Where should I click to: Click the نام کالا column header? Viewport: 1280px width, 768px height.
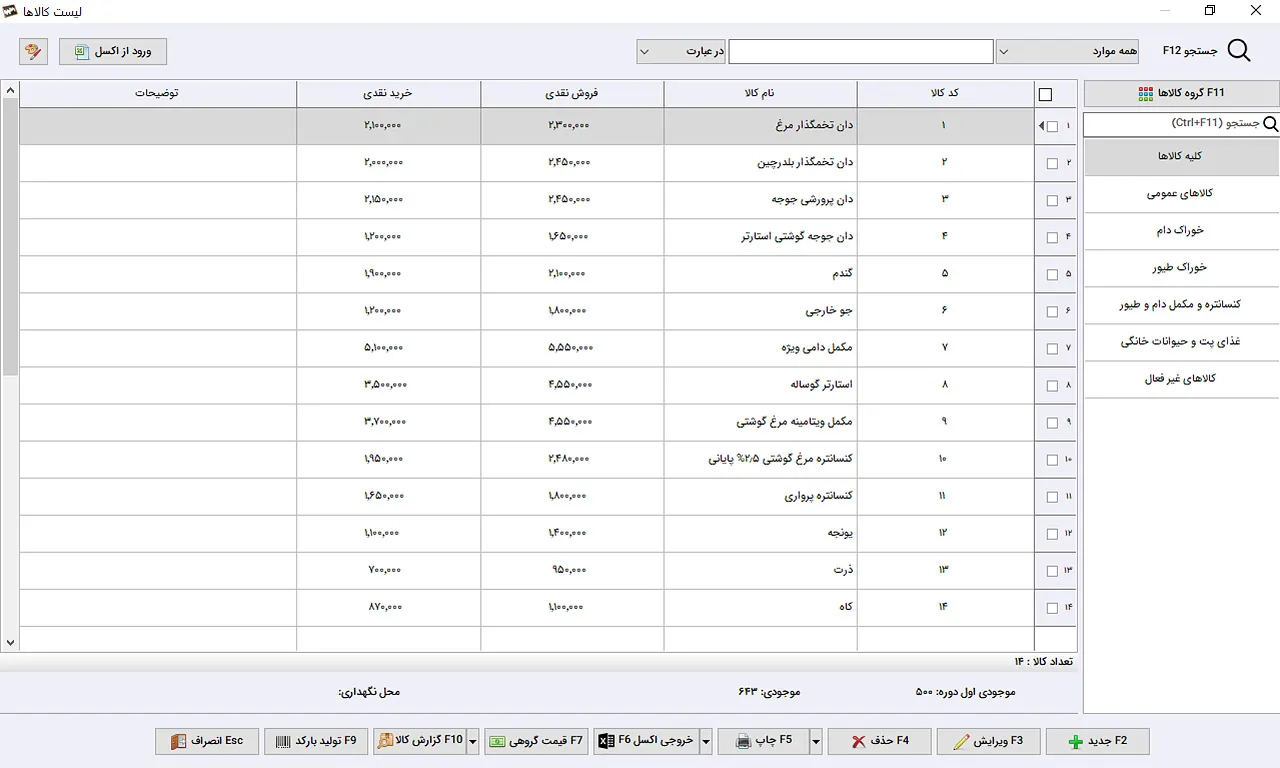click(760, 94)
